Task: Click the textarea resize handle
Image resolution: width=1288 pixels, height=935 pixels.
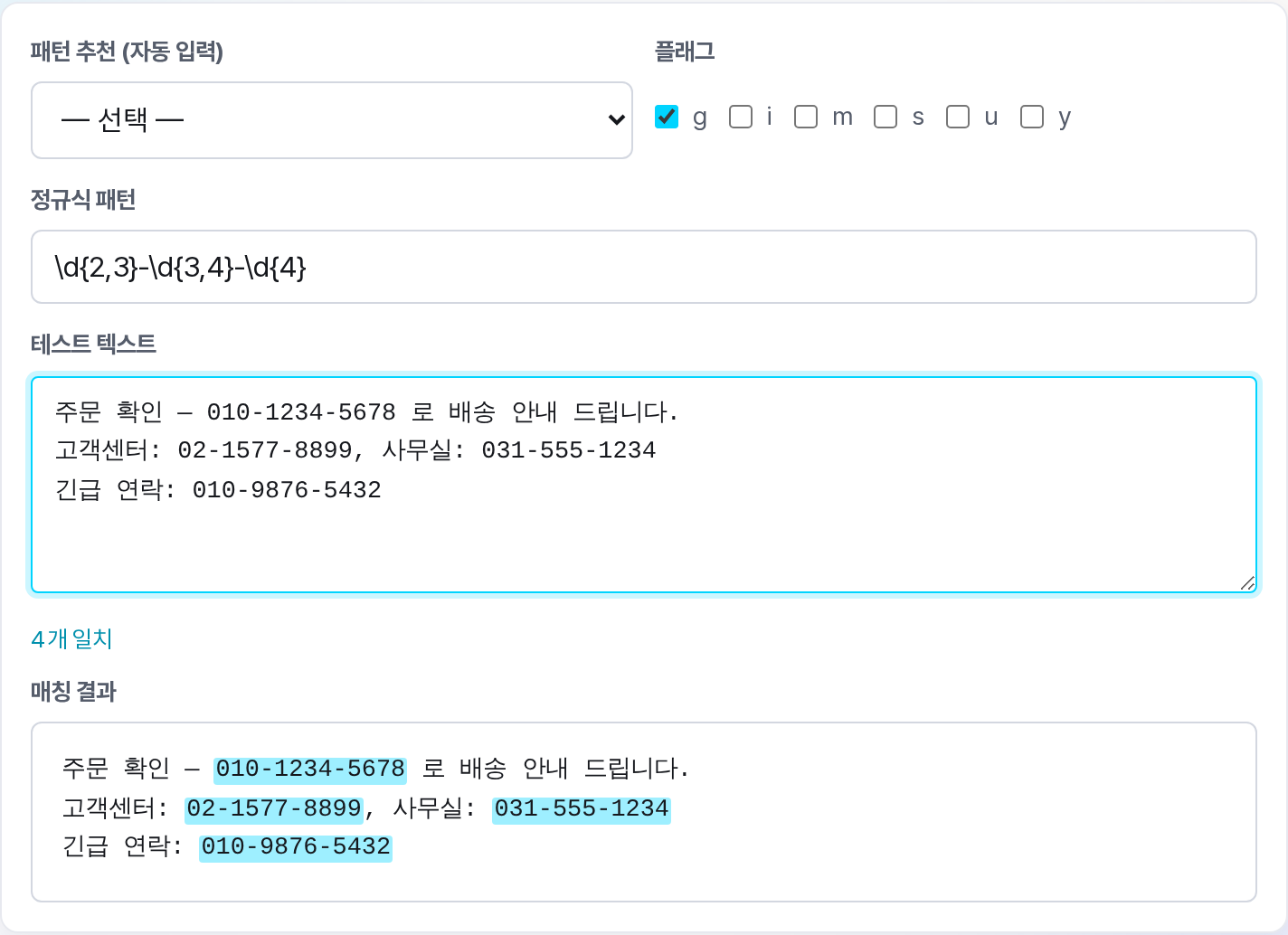Action: (x=1247, y=583)
